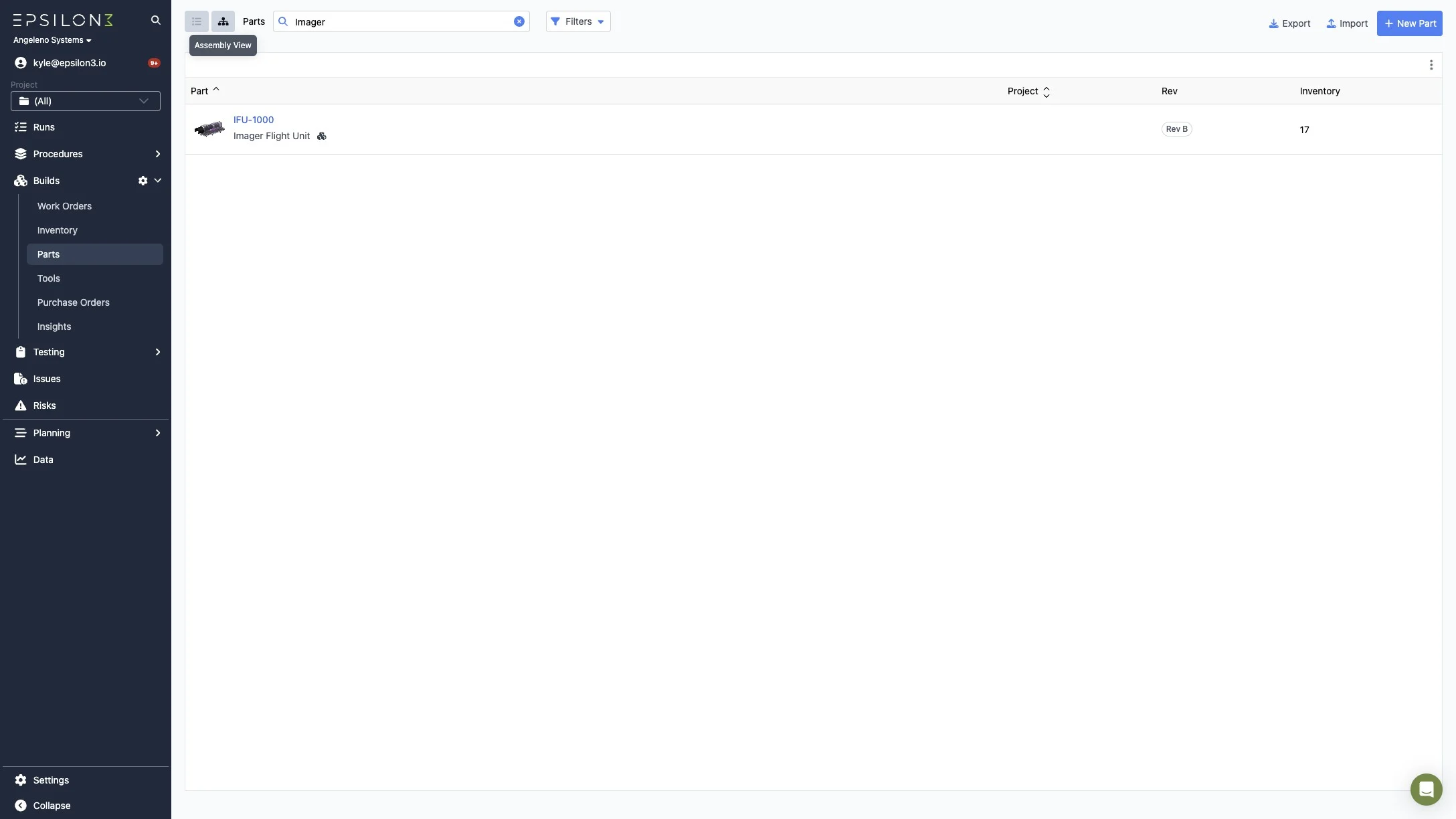
Task: Click in the Parts search field
Action: [x=401, y=21]
